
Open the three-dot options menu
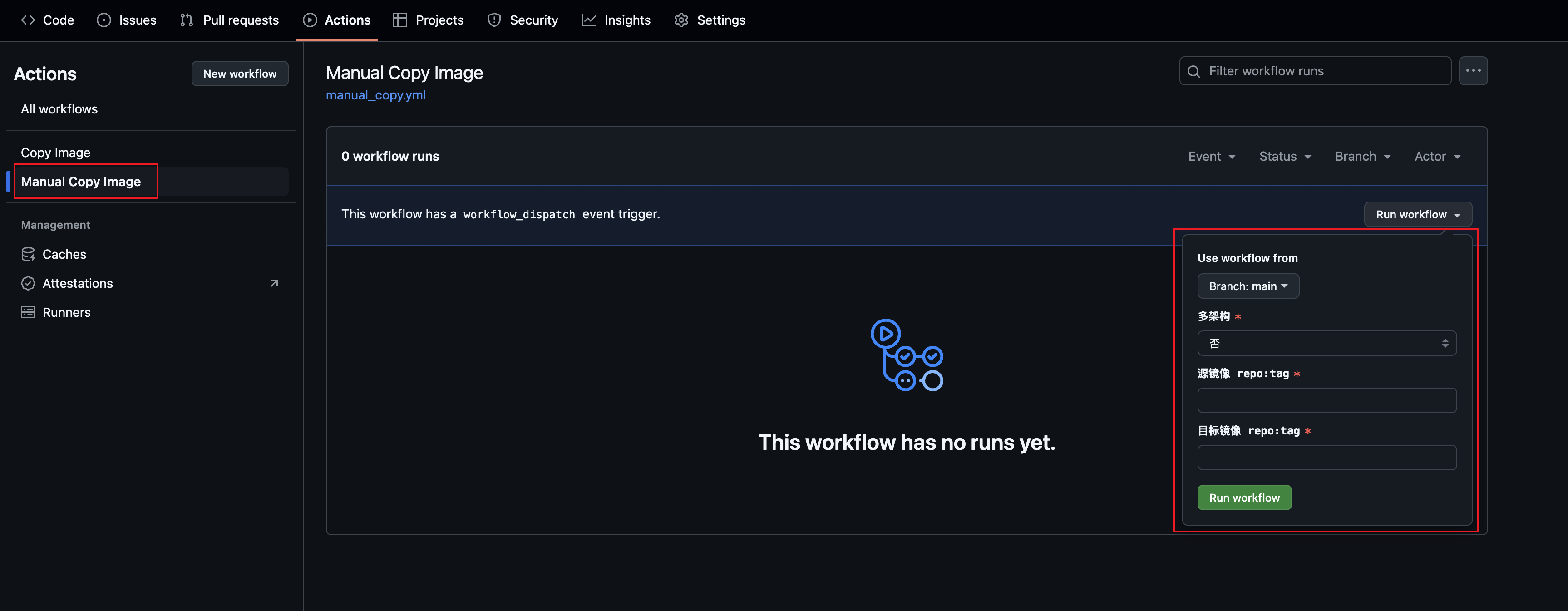pyautogui.click(x=1473, y=71)
